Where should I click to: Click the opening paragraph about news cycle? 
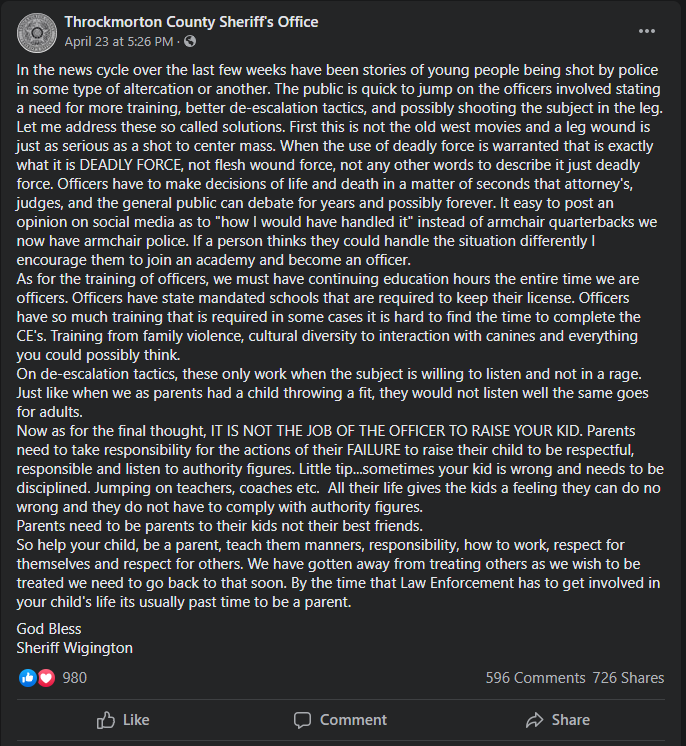click(x=340, y=165)
